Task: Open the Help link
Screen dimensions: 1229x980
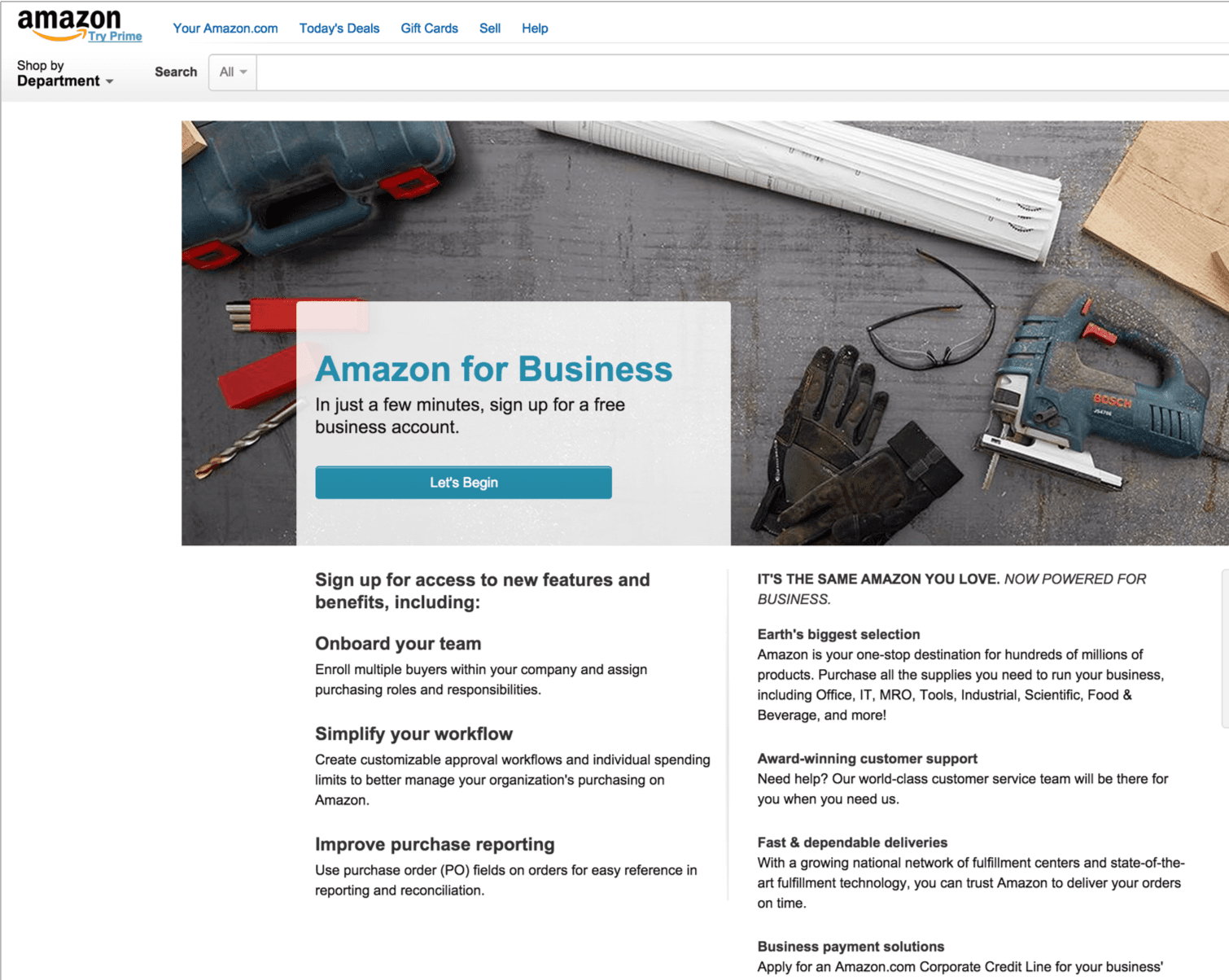Action: coord(535,28)
